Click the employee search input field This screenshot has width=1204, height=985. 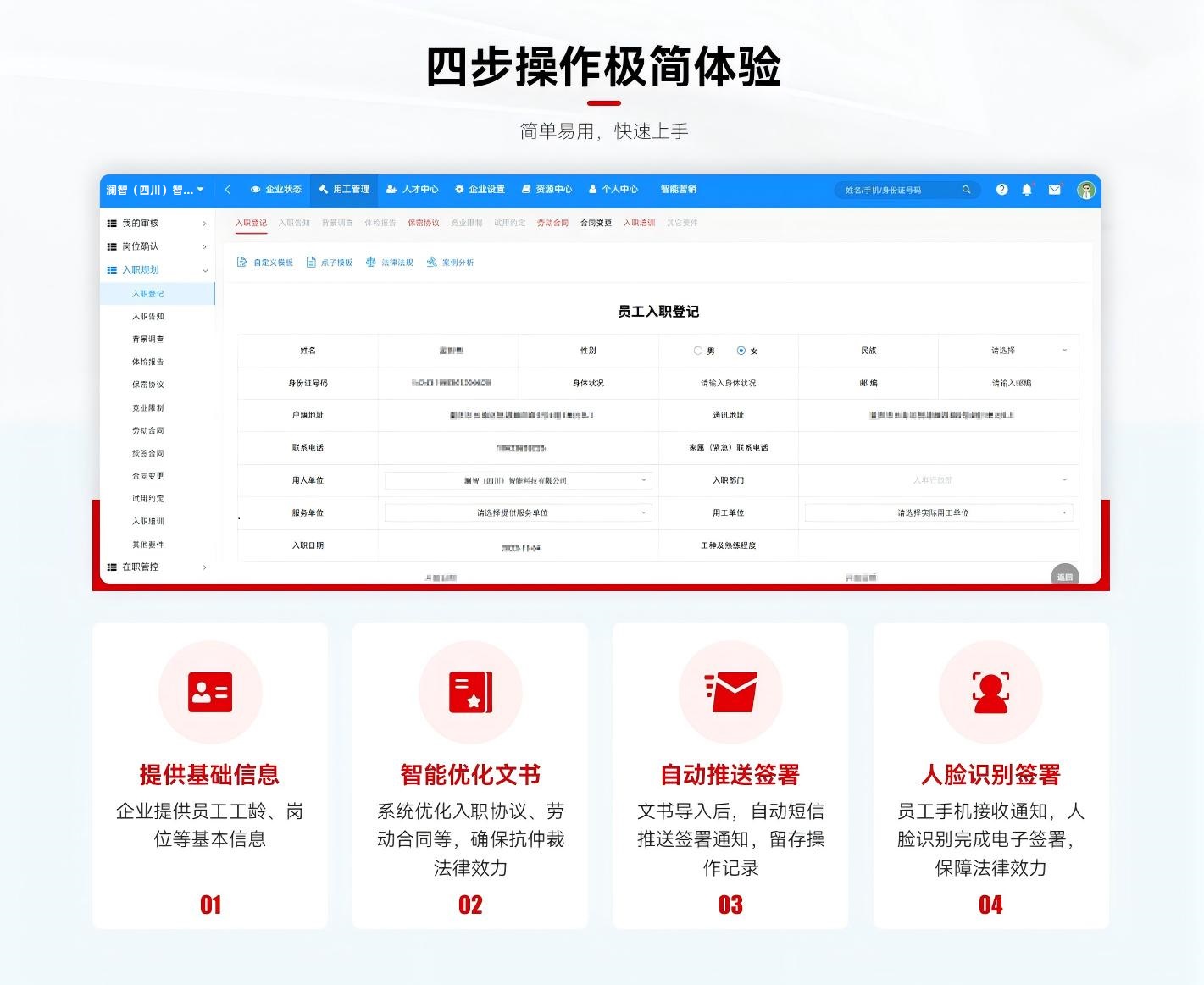click(898, 190)
